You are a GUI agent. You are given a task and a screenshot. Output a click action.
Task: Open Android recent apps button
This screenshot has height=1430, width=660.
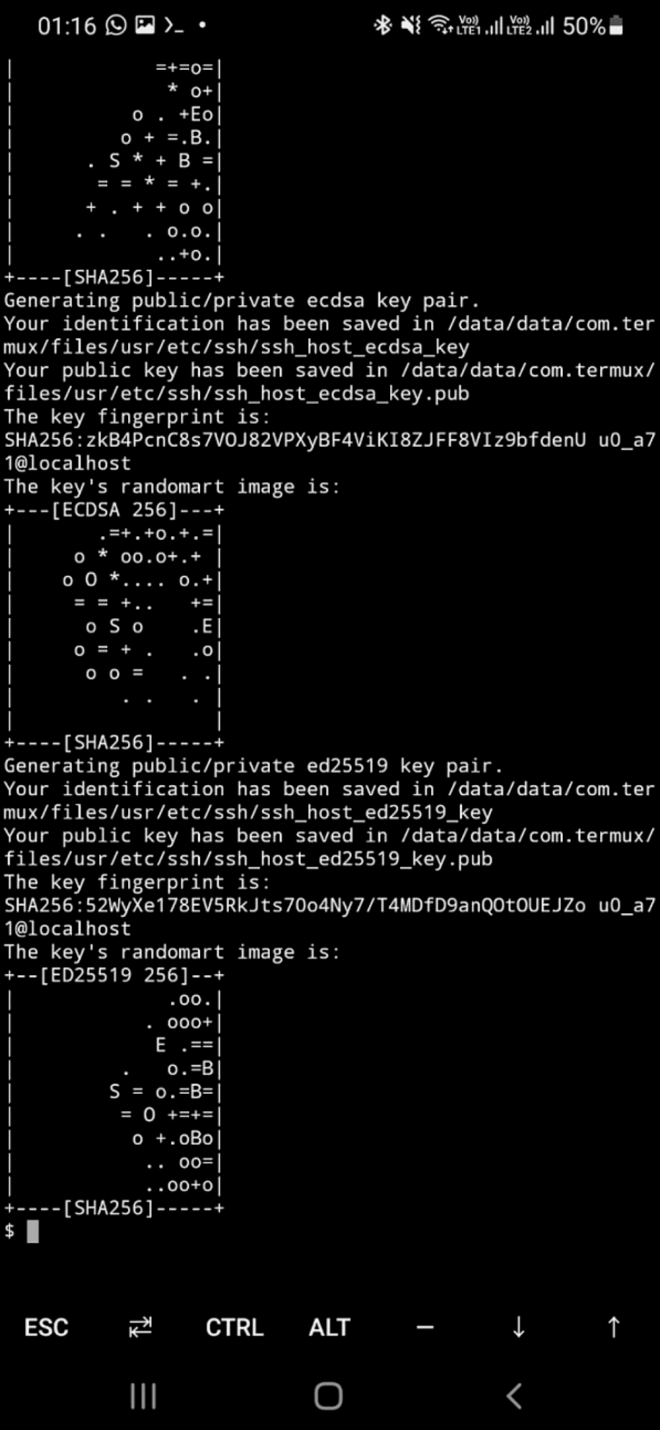143,1396
